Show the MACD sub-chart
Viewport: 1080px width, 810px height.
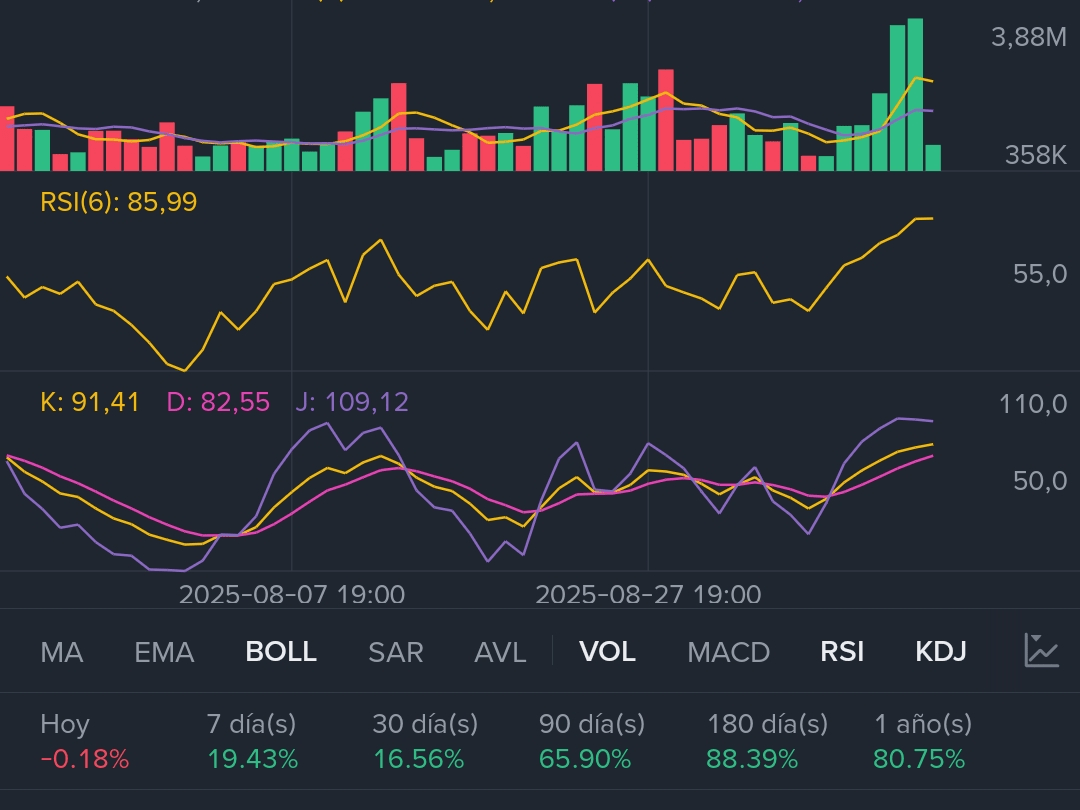coord(728,652)
